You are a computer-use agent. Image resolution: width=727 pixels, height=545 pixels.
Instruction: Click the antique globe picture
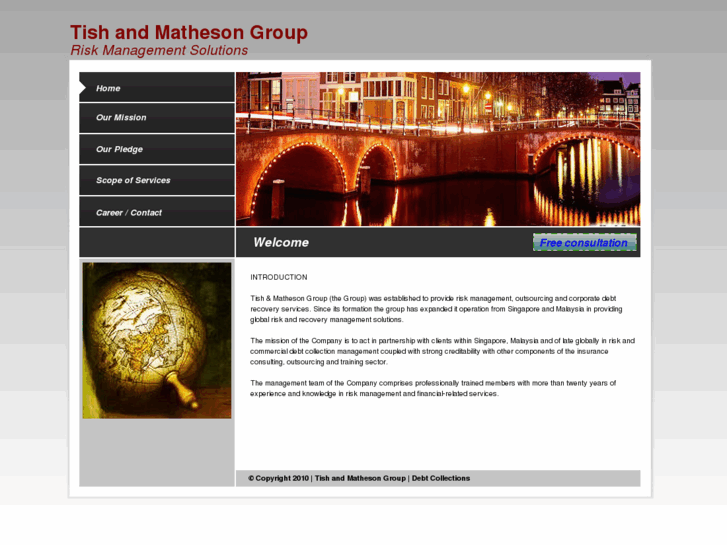[x=157, y=340]
